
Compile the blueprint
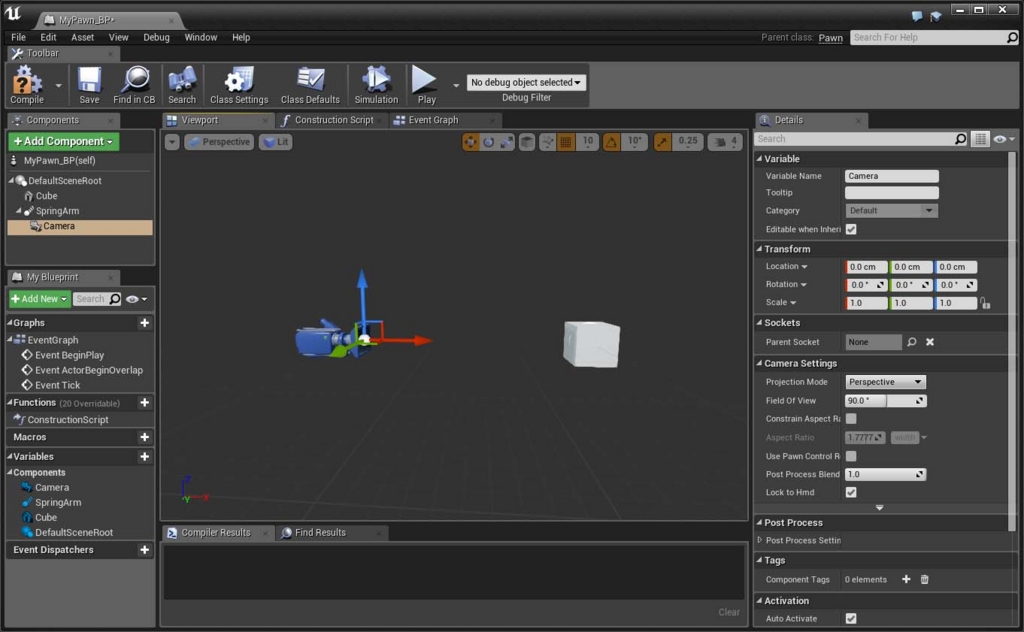click(27, 85)
